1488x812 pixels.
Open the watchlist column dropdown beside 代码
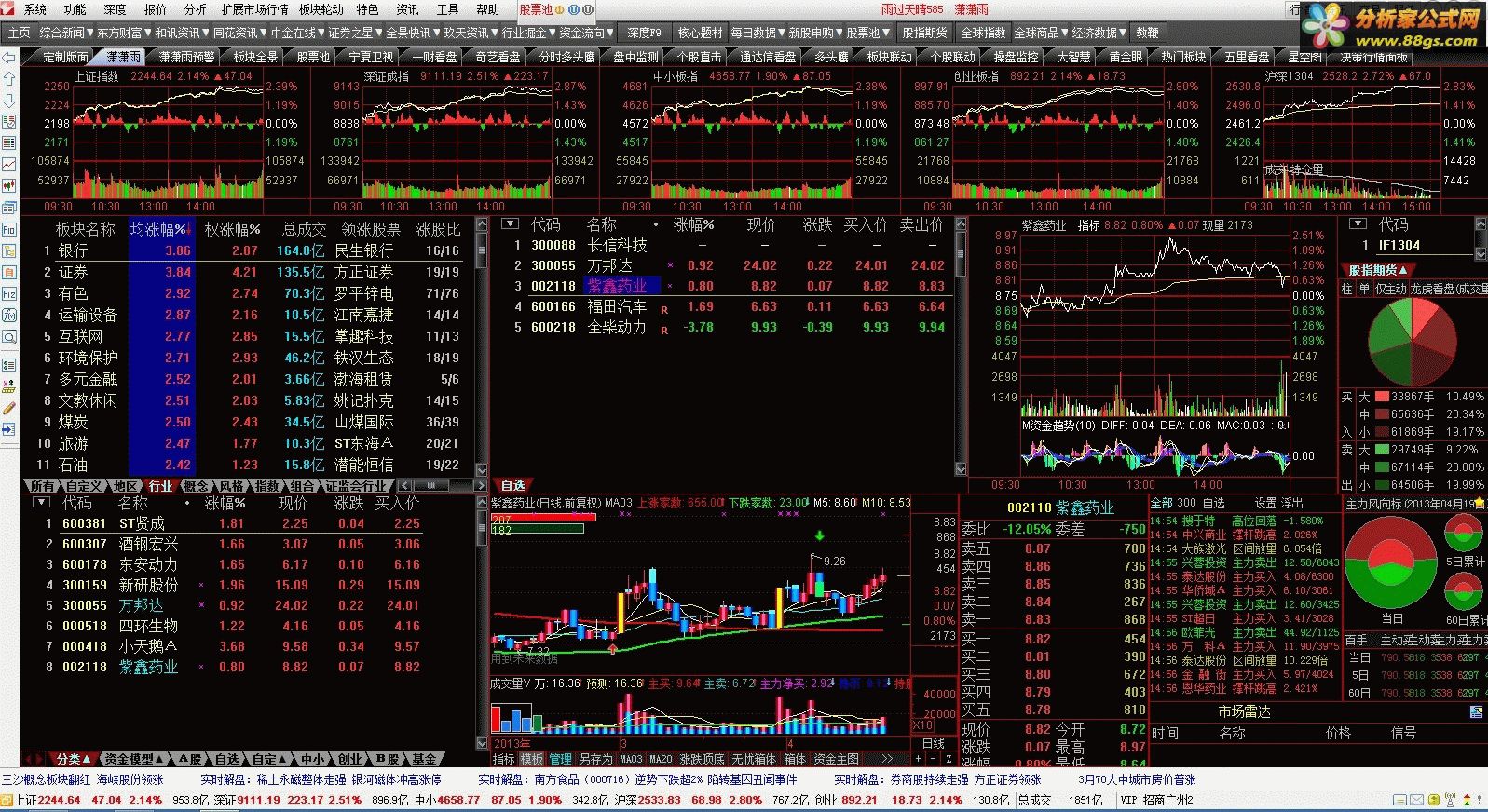[x=510, y=224]
